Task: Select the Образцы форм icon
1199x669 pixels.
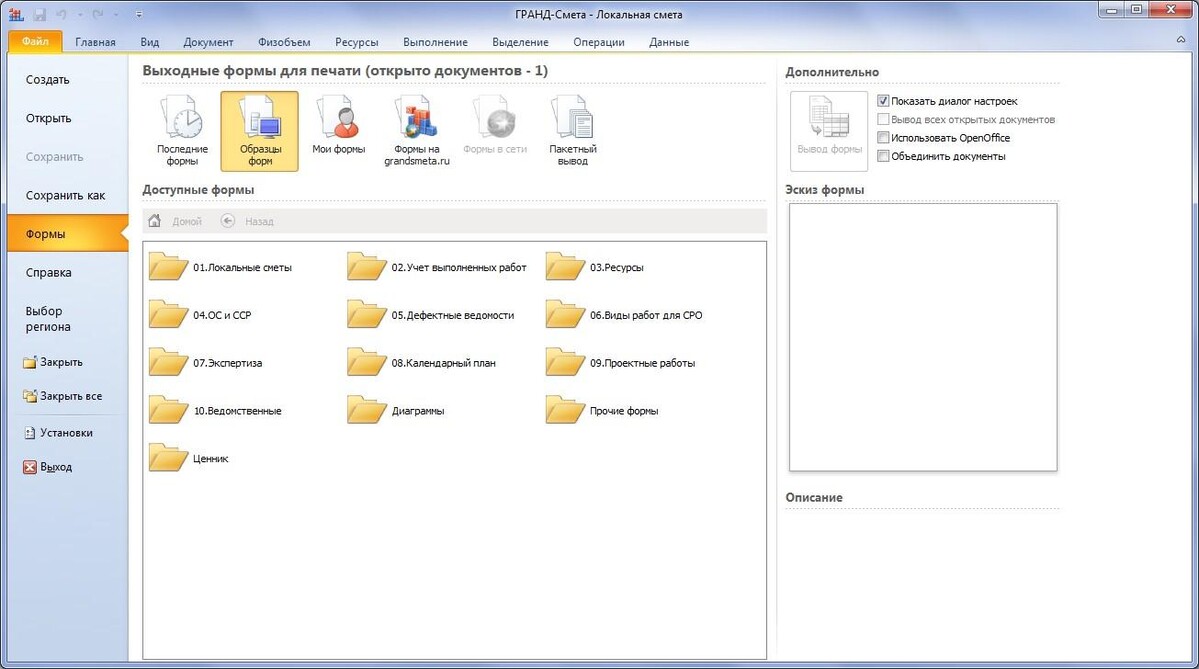Action: pos(260,131)
